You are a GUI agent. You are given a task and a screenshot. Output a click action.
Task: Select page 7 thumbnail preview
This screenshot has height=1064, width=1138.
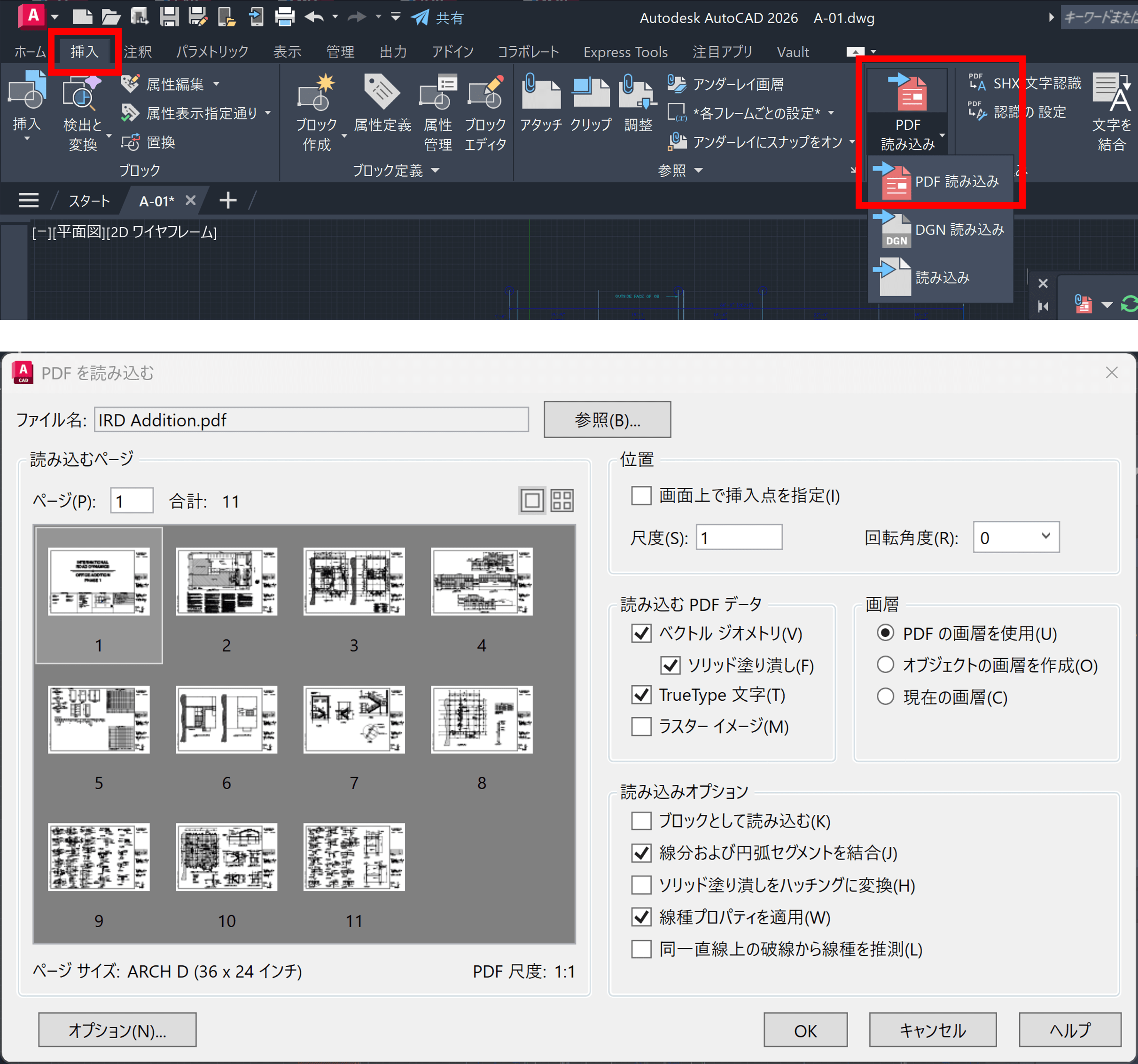354,720
